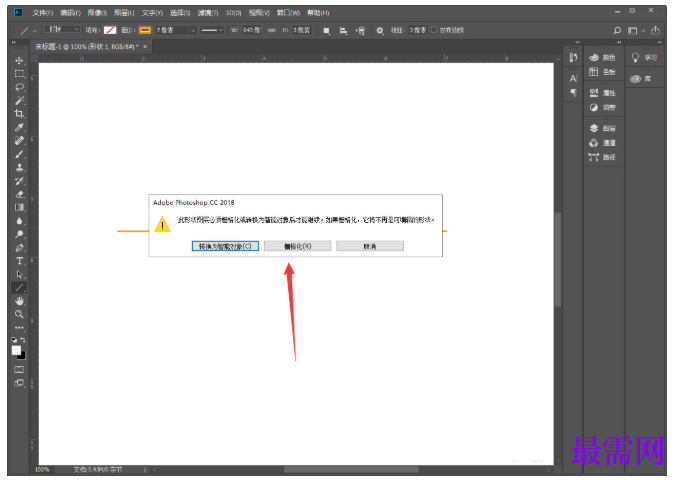The height and width of the screenshot is (482, 683).
Task: Open the 窗口(W) menu
Action: (x=288, y=13)
